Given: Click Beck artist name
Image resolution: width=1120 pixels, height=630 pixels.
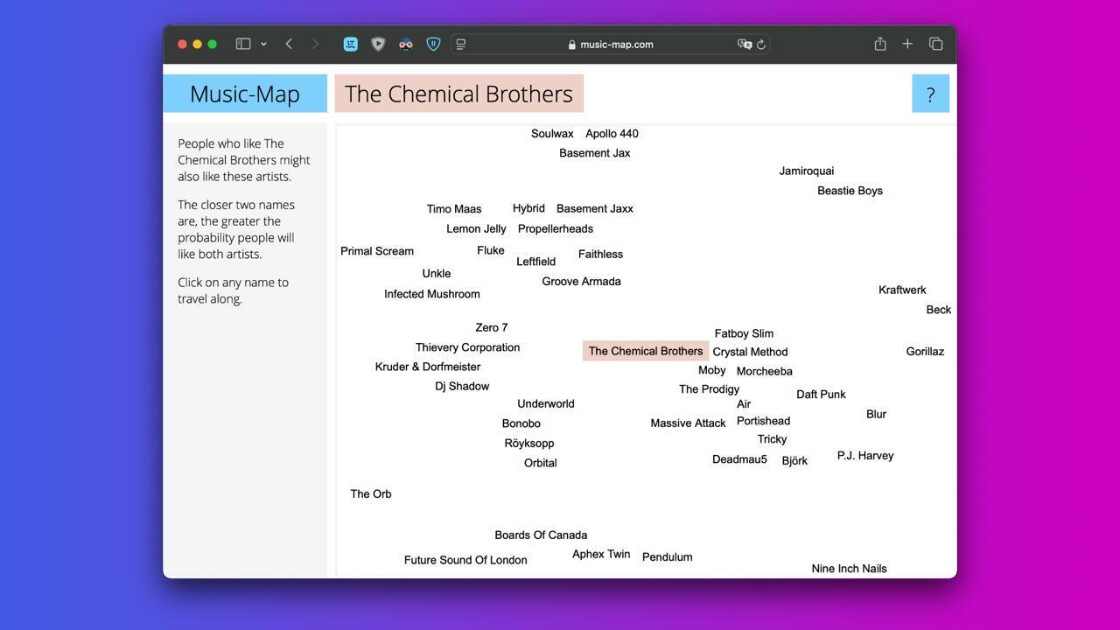Looking at the screenshot, I should pyautogui.click(x=939, y=310).
